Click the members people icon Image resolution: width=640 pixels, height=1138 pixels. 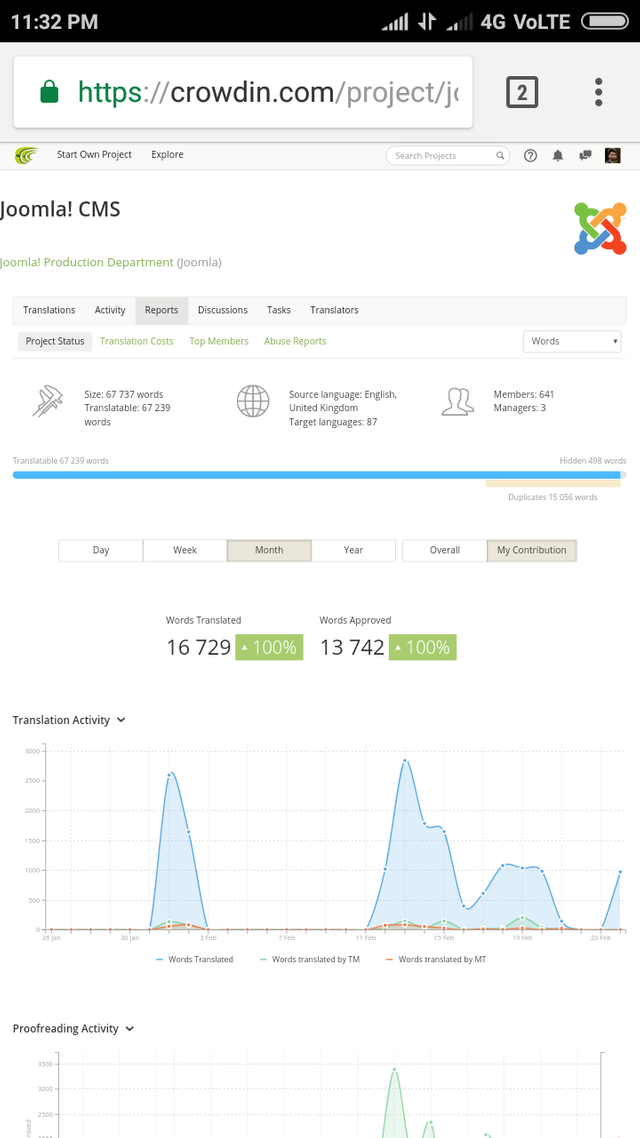click(x=458, y=401)
